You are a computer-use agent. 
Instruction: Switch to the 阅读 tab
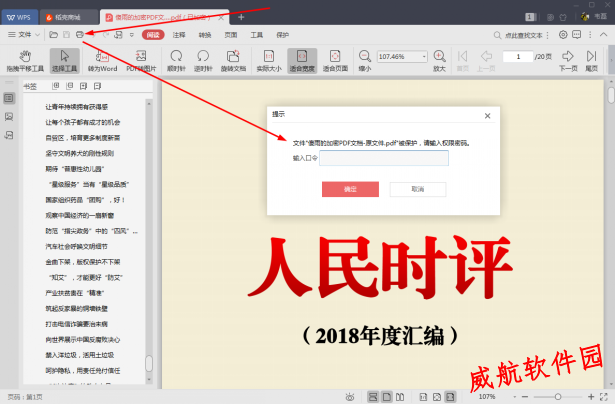(x=153, y=35)
